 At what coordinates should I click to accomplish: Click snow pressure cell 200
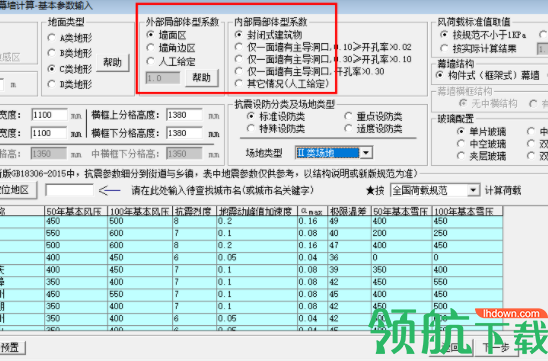(x=401, y=233)
